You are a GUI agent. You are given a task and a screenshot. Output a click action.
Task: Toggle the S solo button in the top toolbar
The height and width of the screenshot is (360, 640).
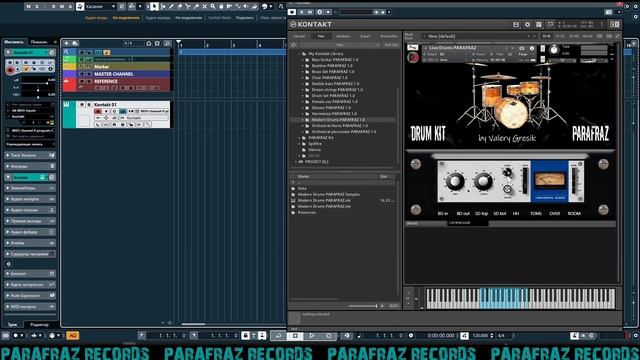pyautogui.click(x=37, y=7)
